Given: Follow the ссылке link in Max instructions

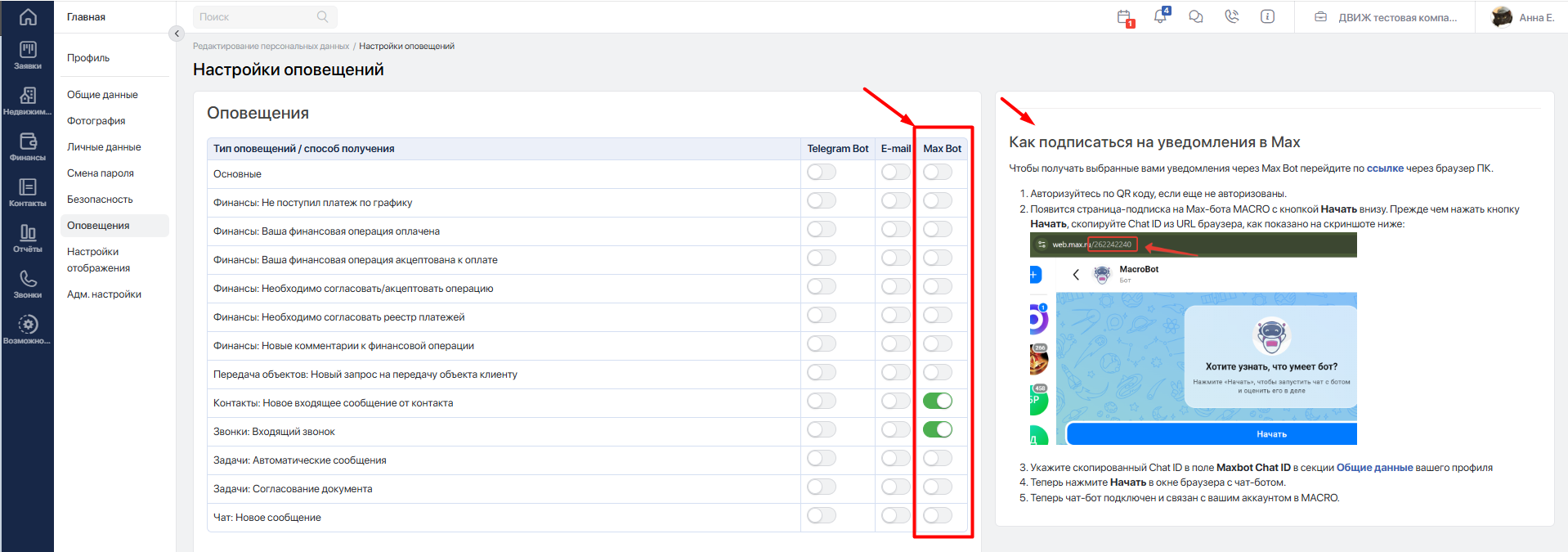Looking at the screenshot, I should click(1385, 168).
